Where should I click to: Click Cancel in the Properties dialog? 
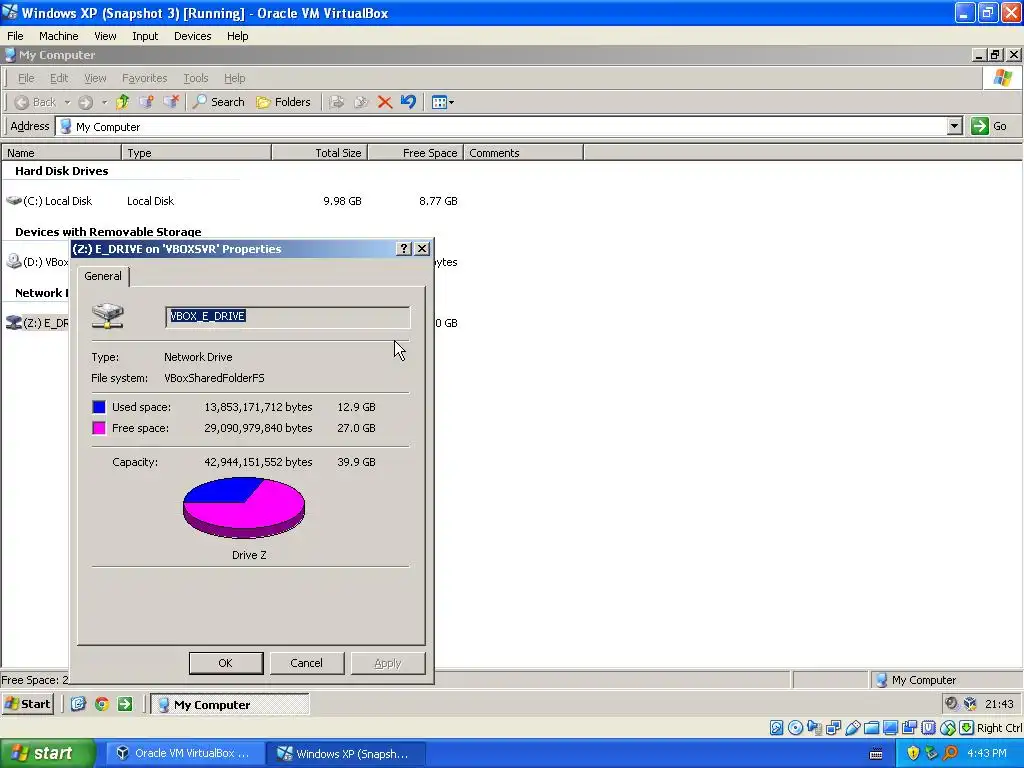pyautogui.click(x=306, y=663)
